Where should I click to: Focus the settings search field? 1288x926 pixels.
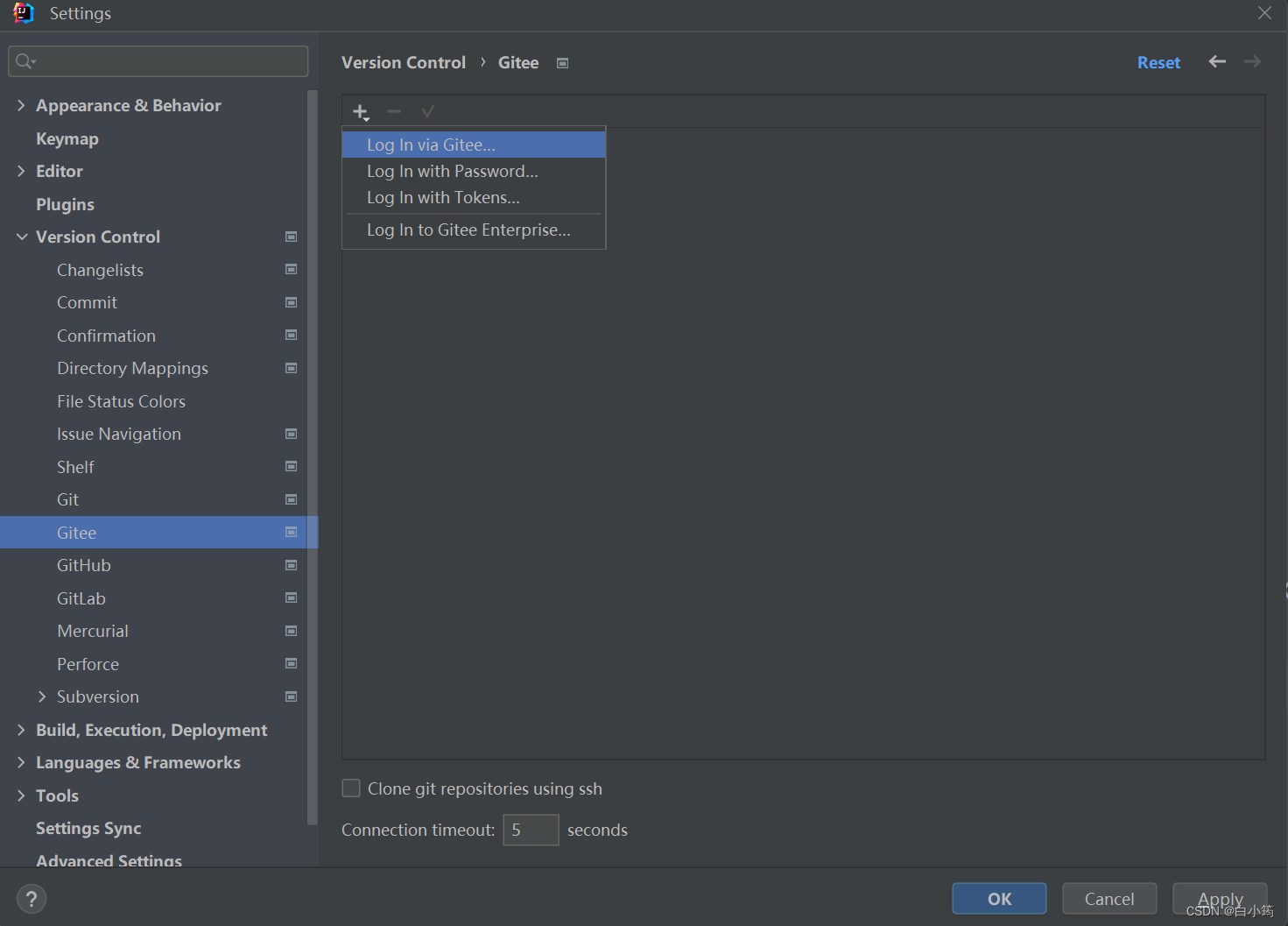(158, 61)
